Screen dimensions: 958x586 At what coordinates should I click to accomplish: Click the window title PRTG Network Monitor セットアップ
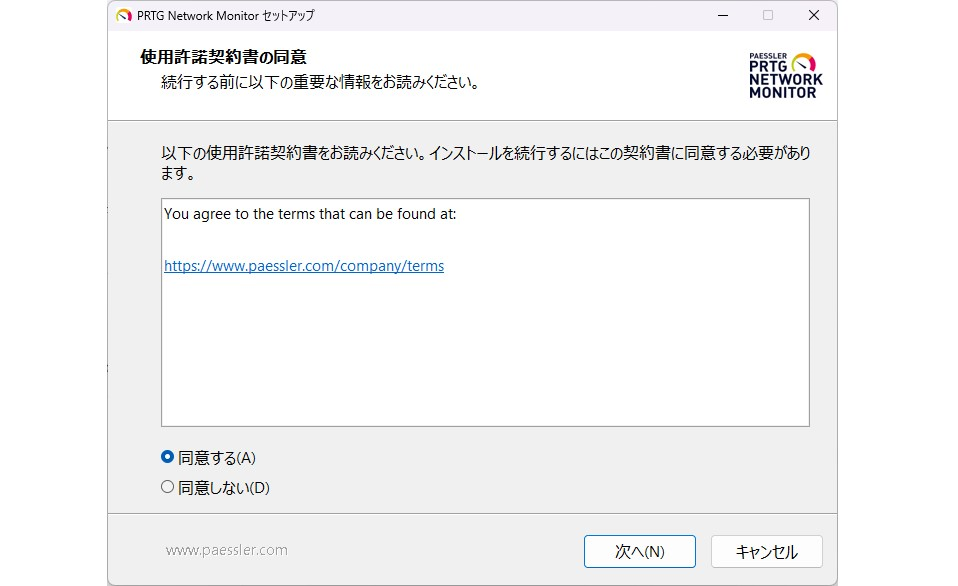[x=225, y=16]
